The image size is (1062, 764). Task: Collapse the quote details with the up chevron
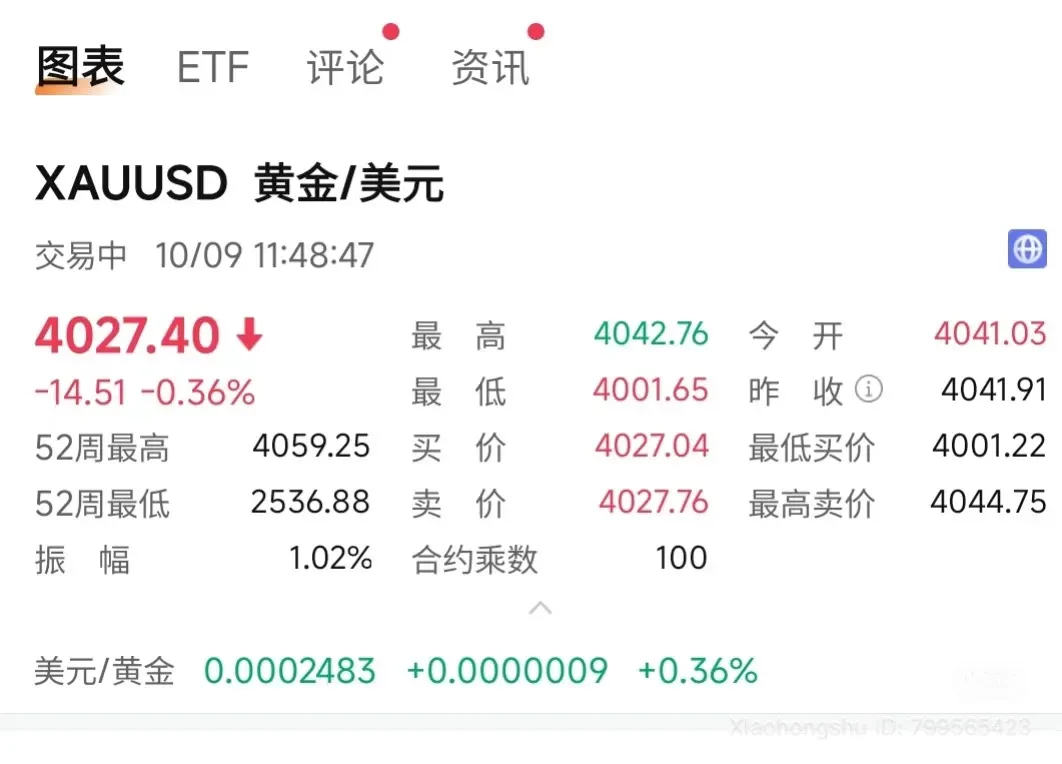pyautogui.click(x=540, y=607)
